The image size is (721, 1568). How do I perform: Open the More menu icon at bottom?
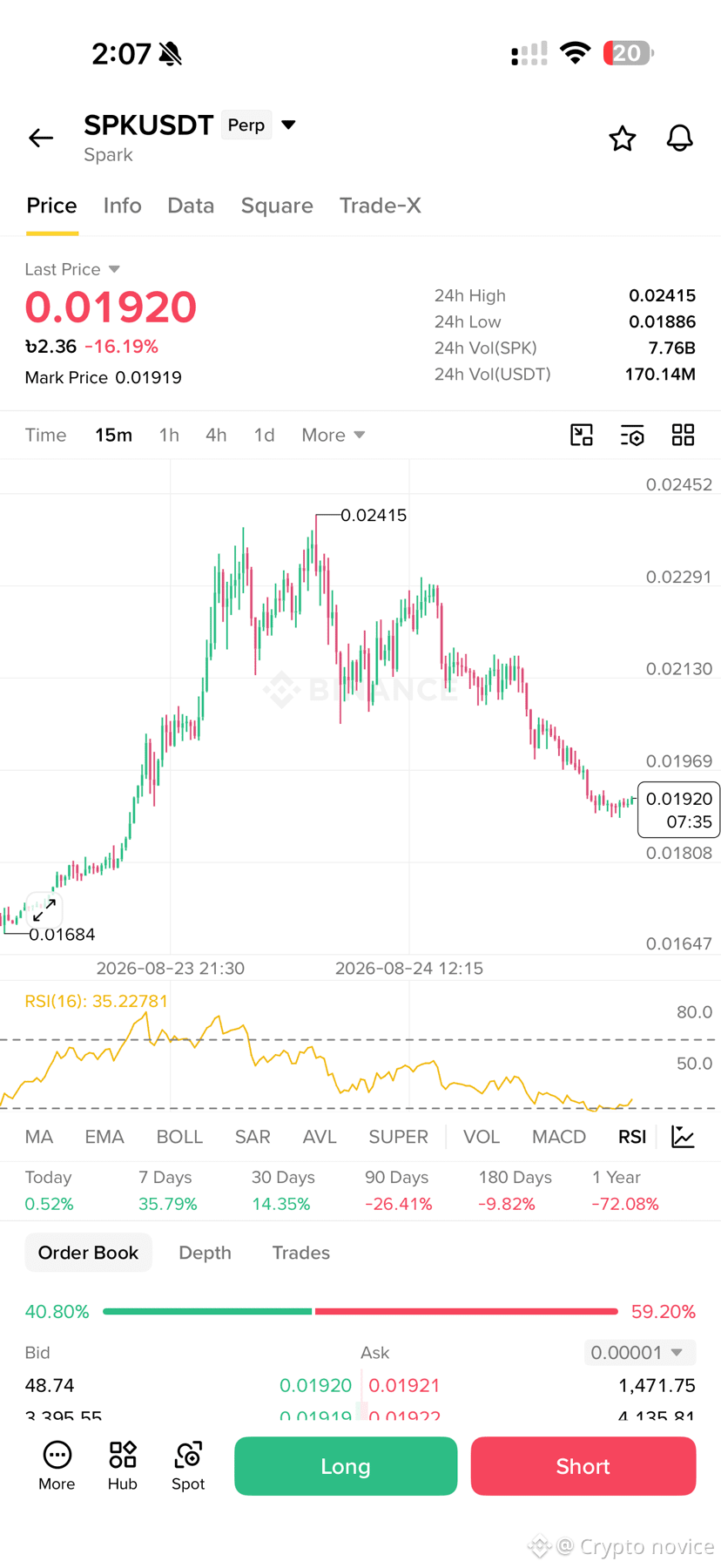click(57, 1465)
